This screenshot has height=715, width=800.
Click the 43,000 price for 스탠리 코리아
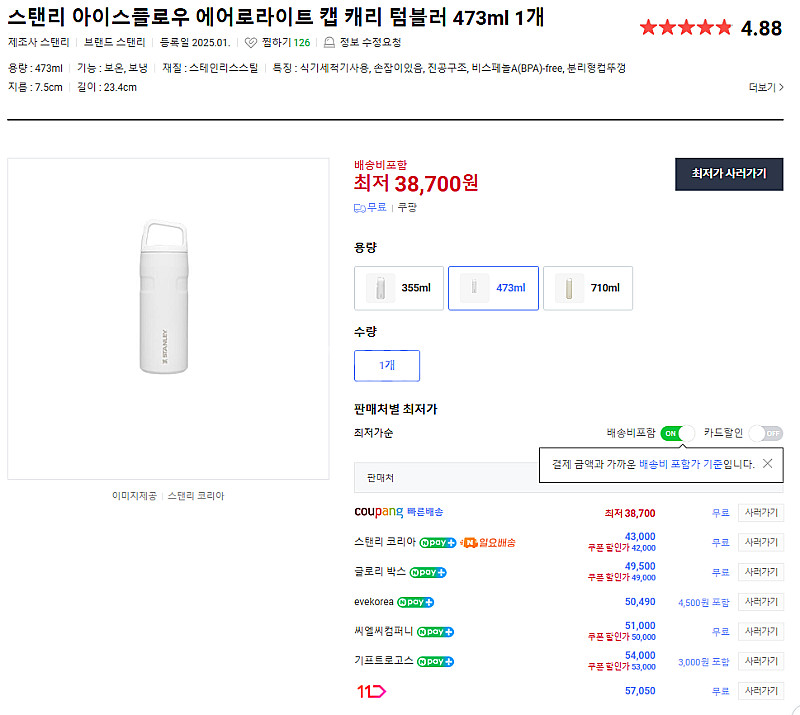point(640,536)
